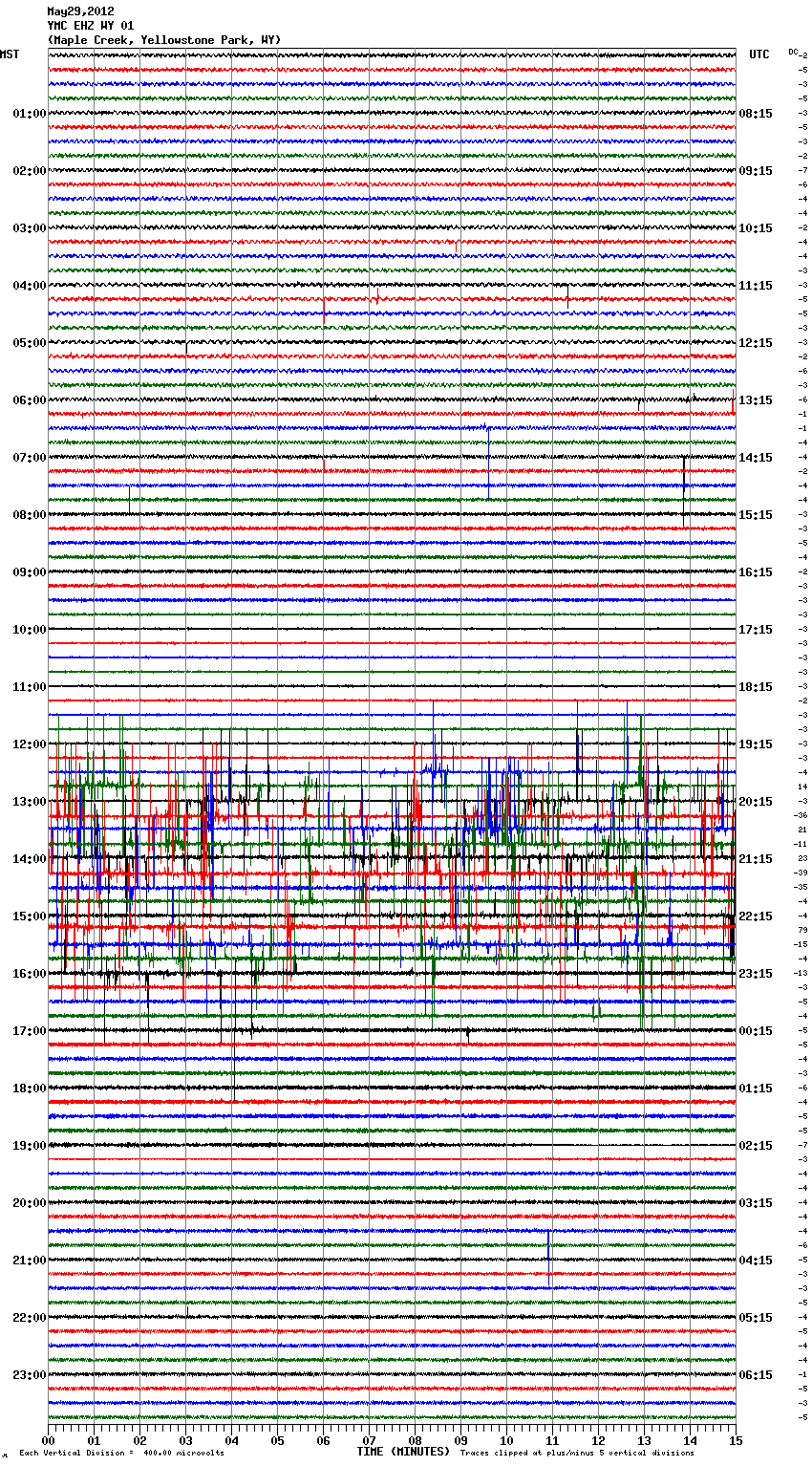The width and height of the screenshot is (812, 1466).
Task: Select the MST time label "20:00"
Action: pos(30,1203)
